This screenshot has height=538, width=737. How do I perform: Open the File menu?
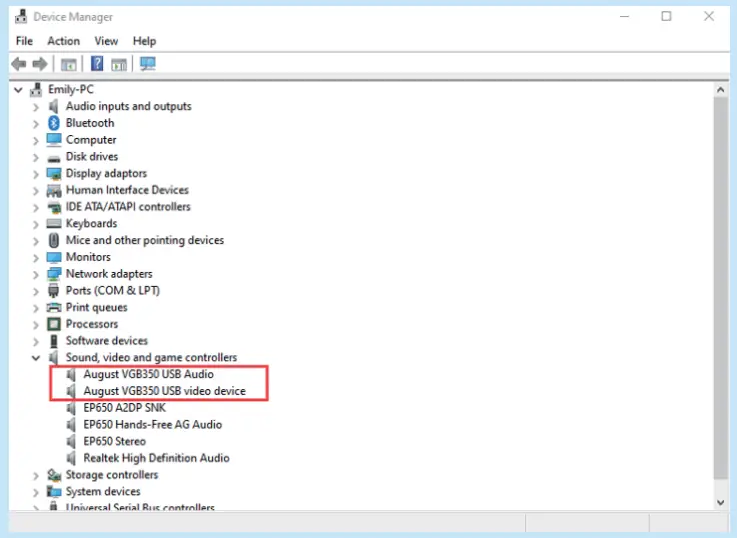click(24, 41)
